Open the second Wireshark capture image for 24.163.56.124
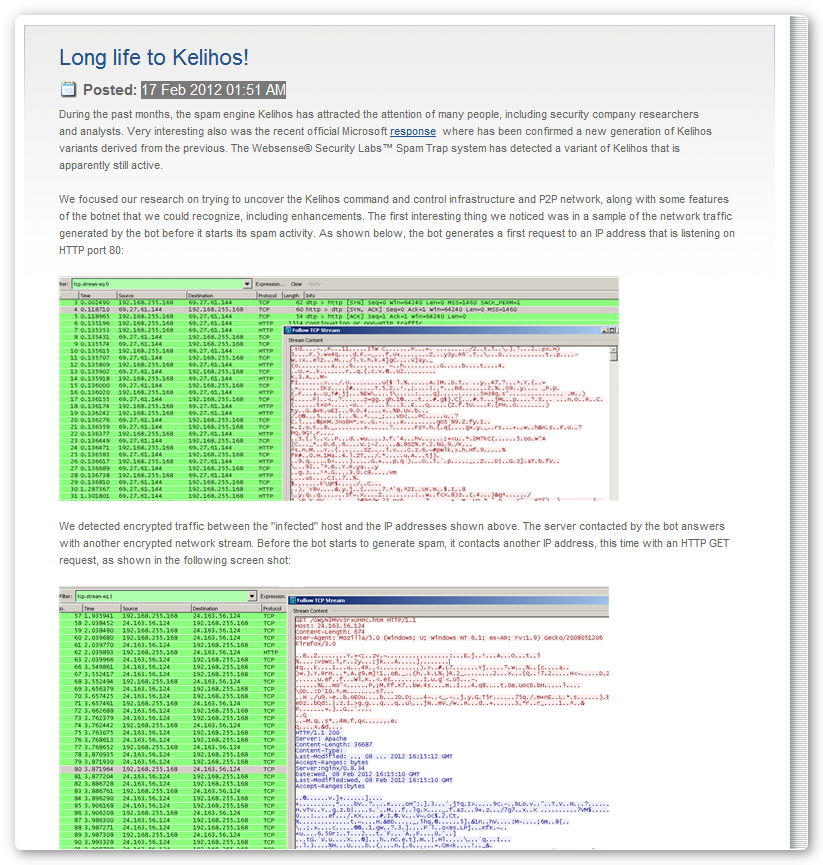Viewport: 823px width, 865px height. click(x=334, y=718)
